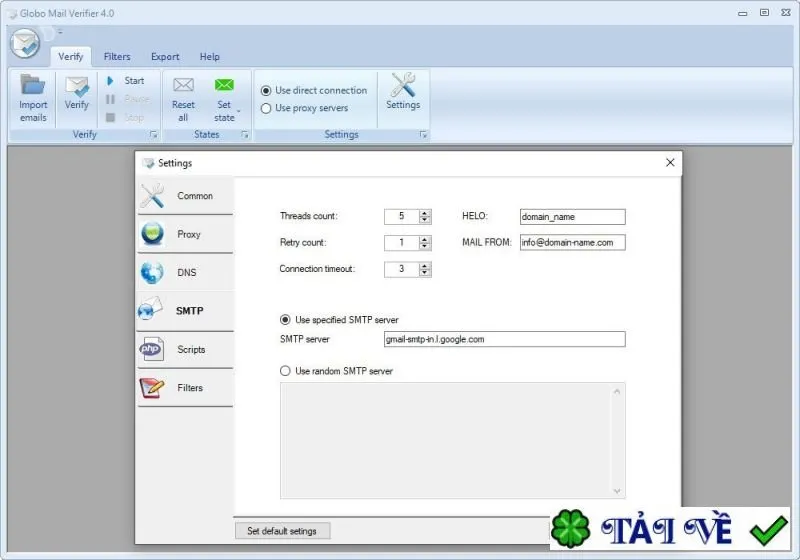The width and height of the screenshot is (800, 560).
Task: Select the Filters notepad icon in sidebar
Action: pos(152,388)
